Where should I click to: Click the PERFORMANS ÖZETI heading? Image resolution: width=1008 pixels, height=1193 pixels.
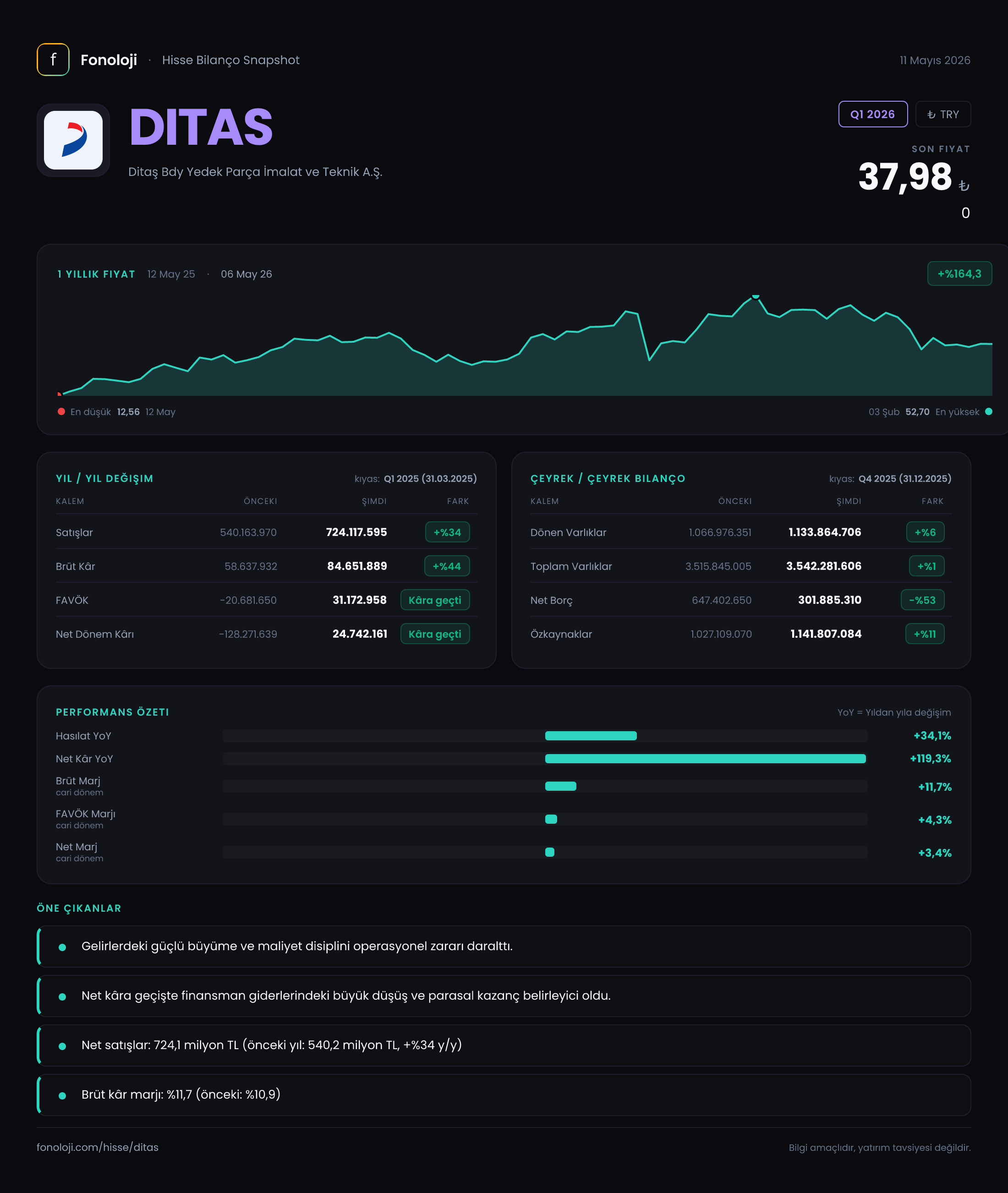click(113, 712)
